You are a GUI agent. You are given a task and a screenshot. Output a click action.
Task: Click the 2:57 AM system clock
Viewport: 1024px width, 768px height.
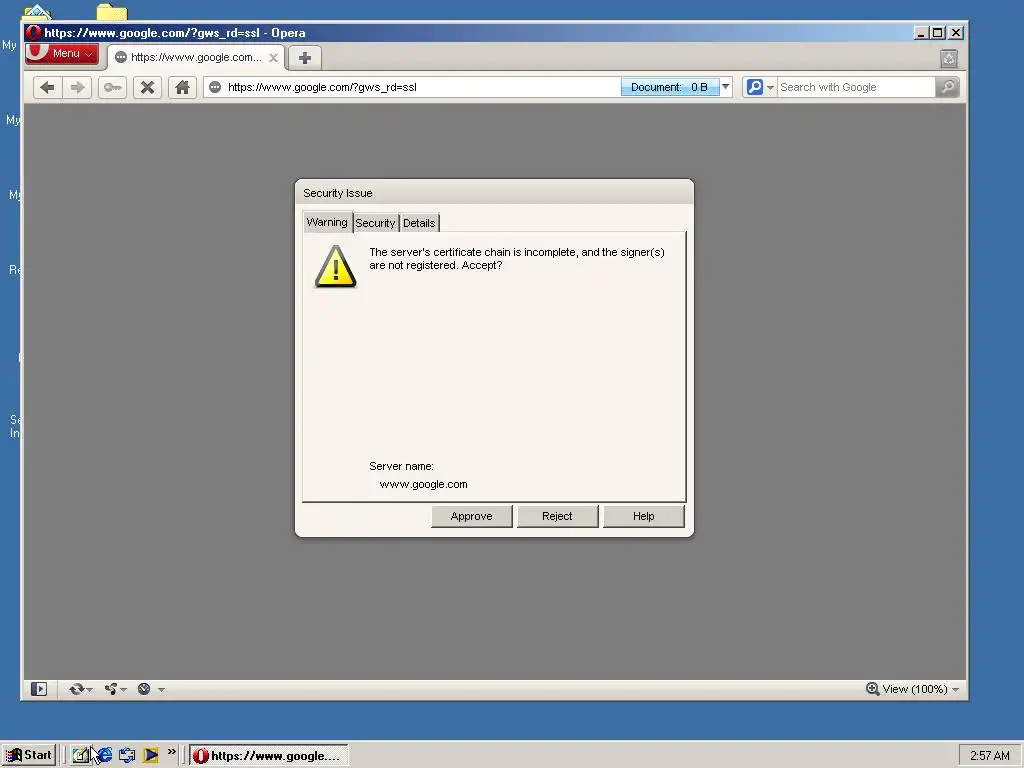(x=989, y=756)
